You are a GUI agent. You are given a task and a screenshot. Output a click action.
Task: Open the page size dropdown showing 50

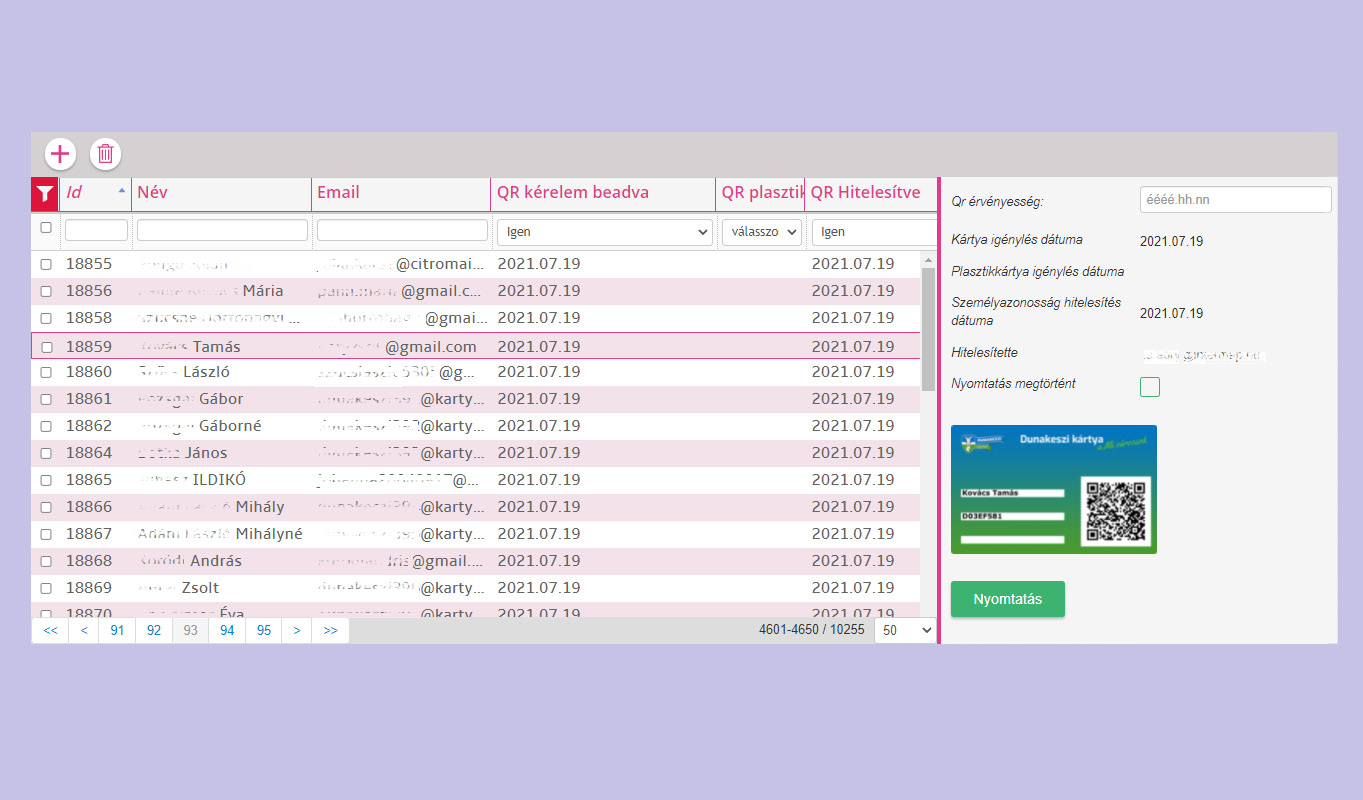tap(904, 630)
